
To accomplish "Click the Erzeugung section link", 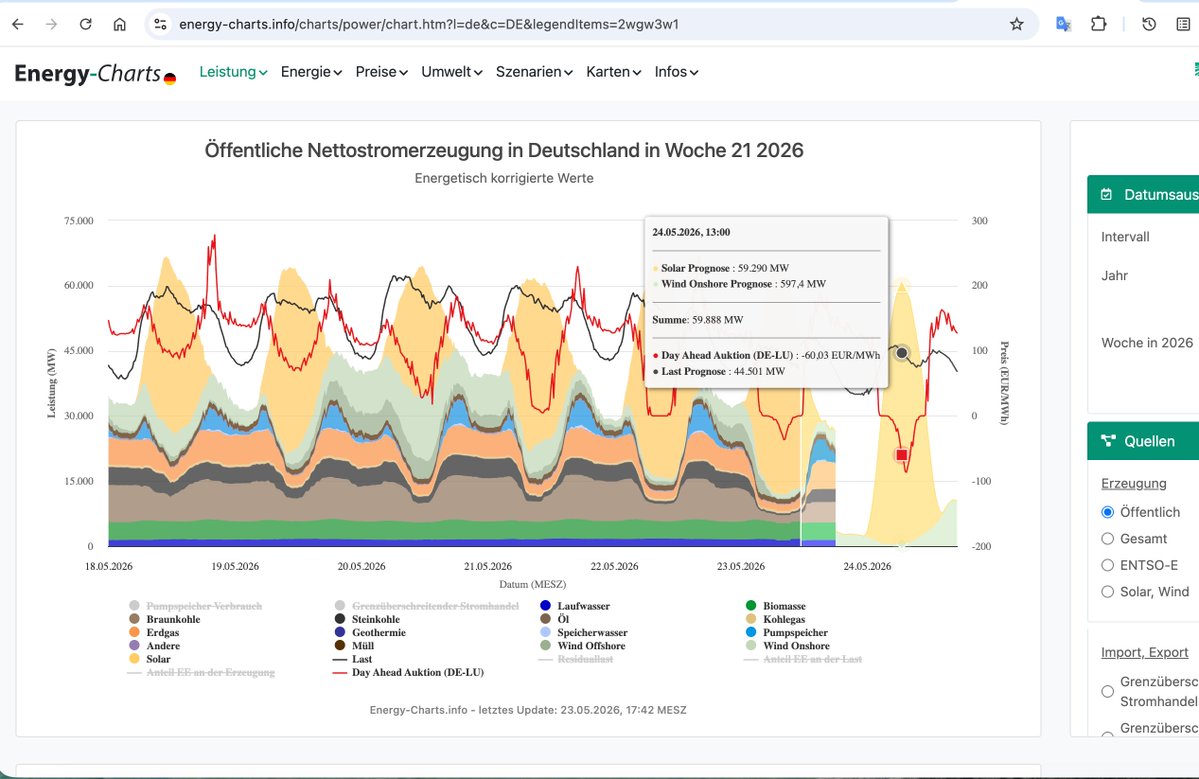I will (1134, 483).
